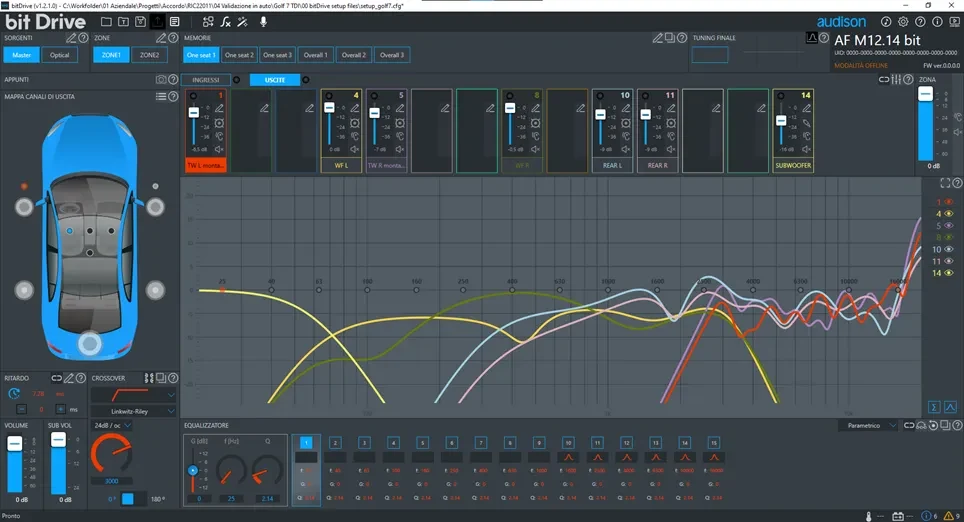Click speaker settings icon on channel 10
The image size is (964, 522).
(626, 123)
